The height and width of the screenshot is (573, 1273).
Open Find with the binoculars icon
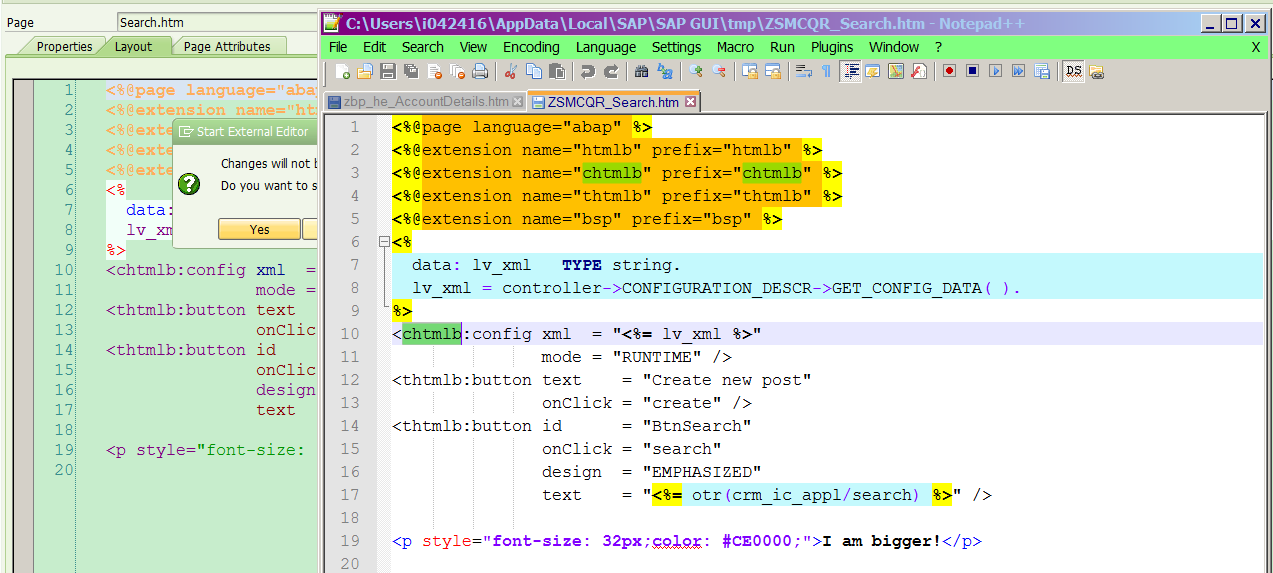point(641,71)
